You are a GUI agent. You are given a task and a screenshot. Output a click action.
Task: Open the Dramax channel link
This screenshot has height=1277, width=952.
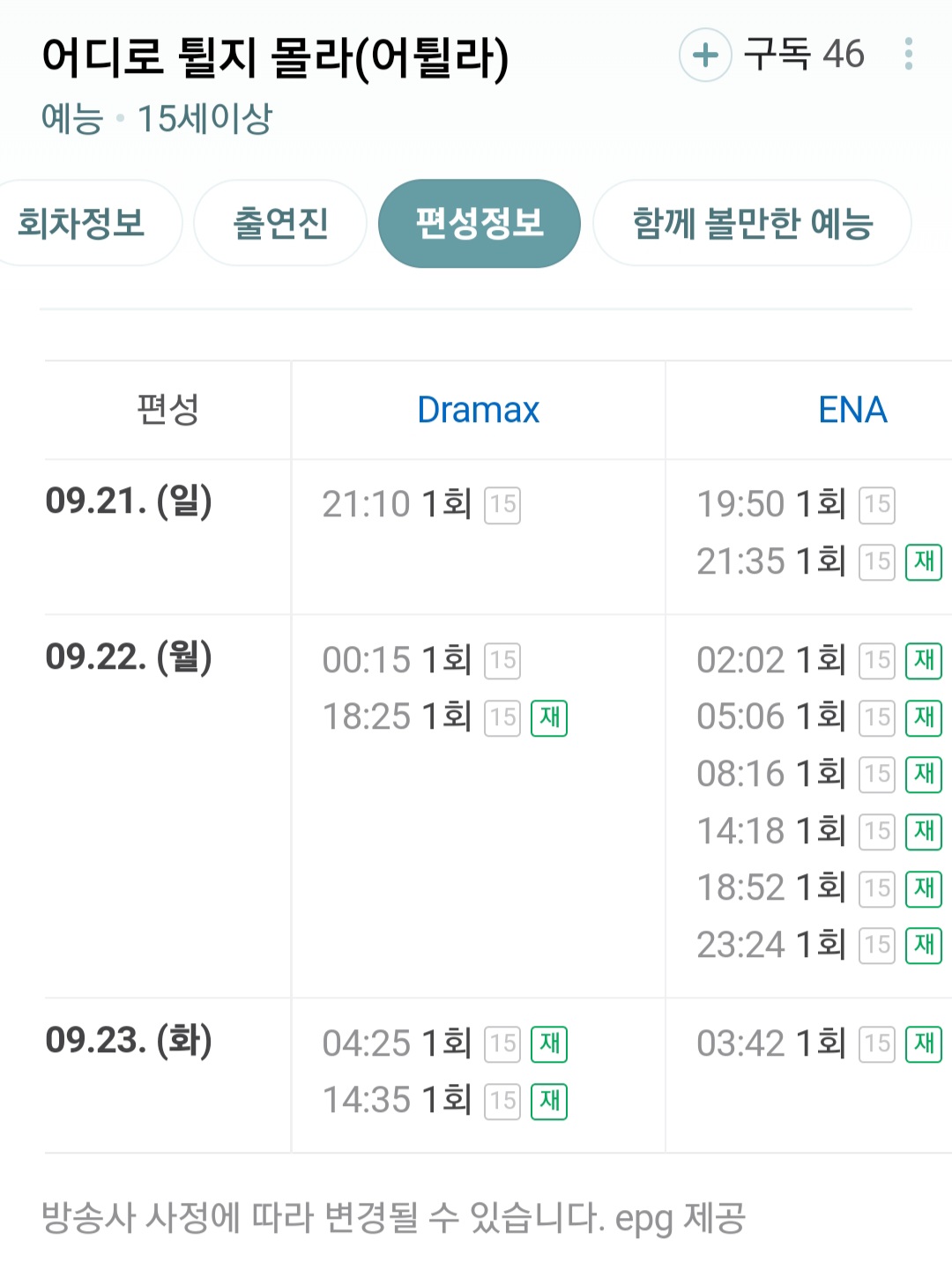(478, 410)
